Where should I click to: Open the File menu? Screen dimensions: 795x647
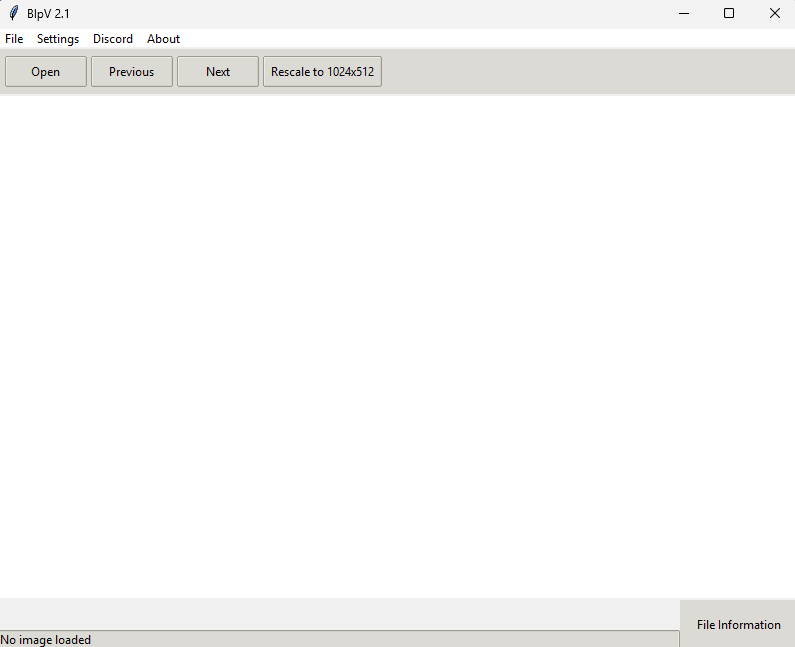[x=14, y=39]
